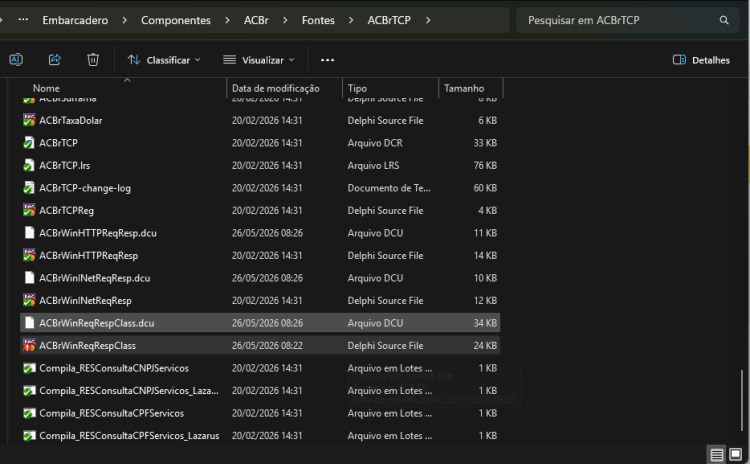Click the Documento de Te... type cell
The height and width of the screenshot is (464, 750).
click(x=389, y=188)
